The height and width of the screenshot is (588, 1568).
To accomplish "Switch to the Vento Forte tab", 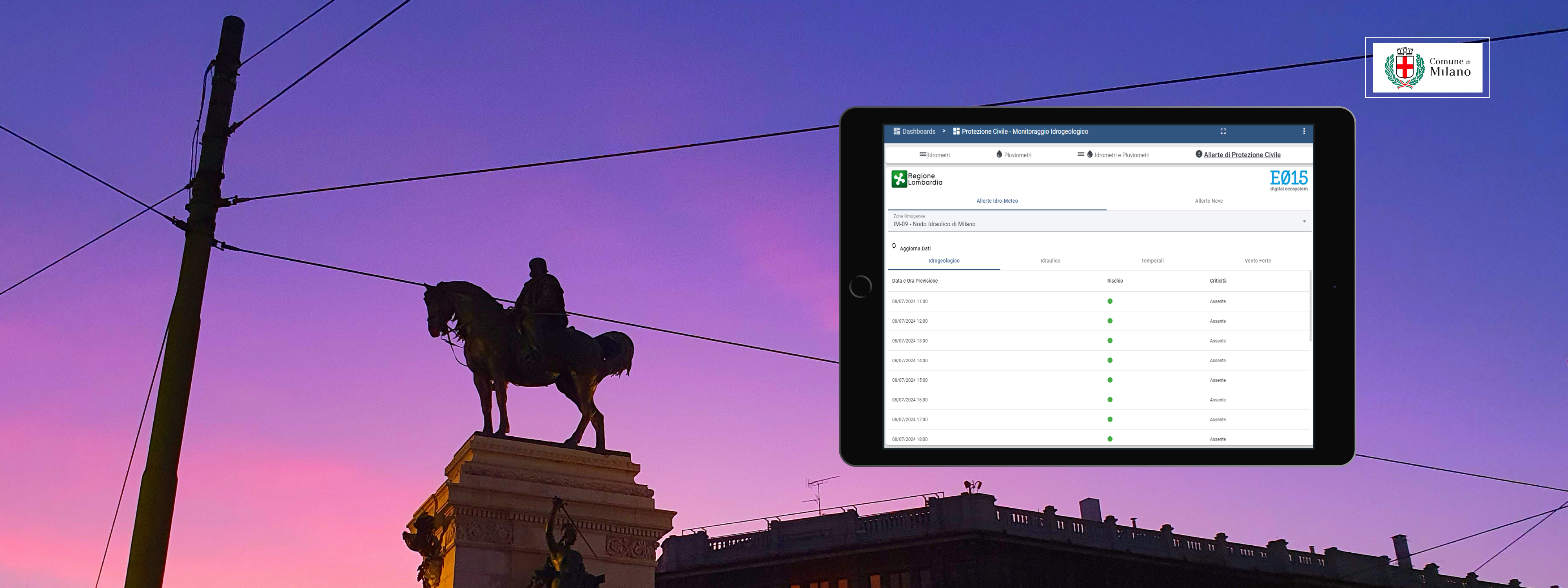I will point(1257,261).
